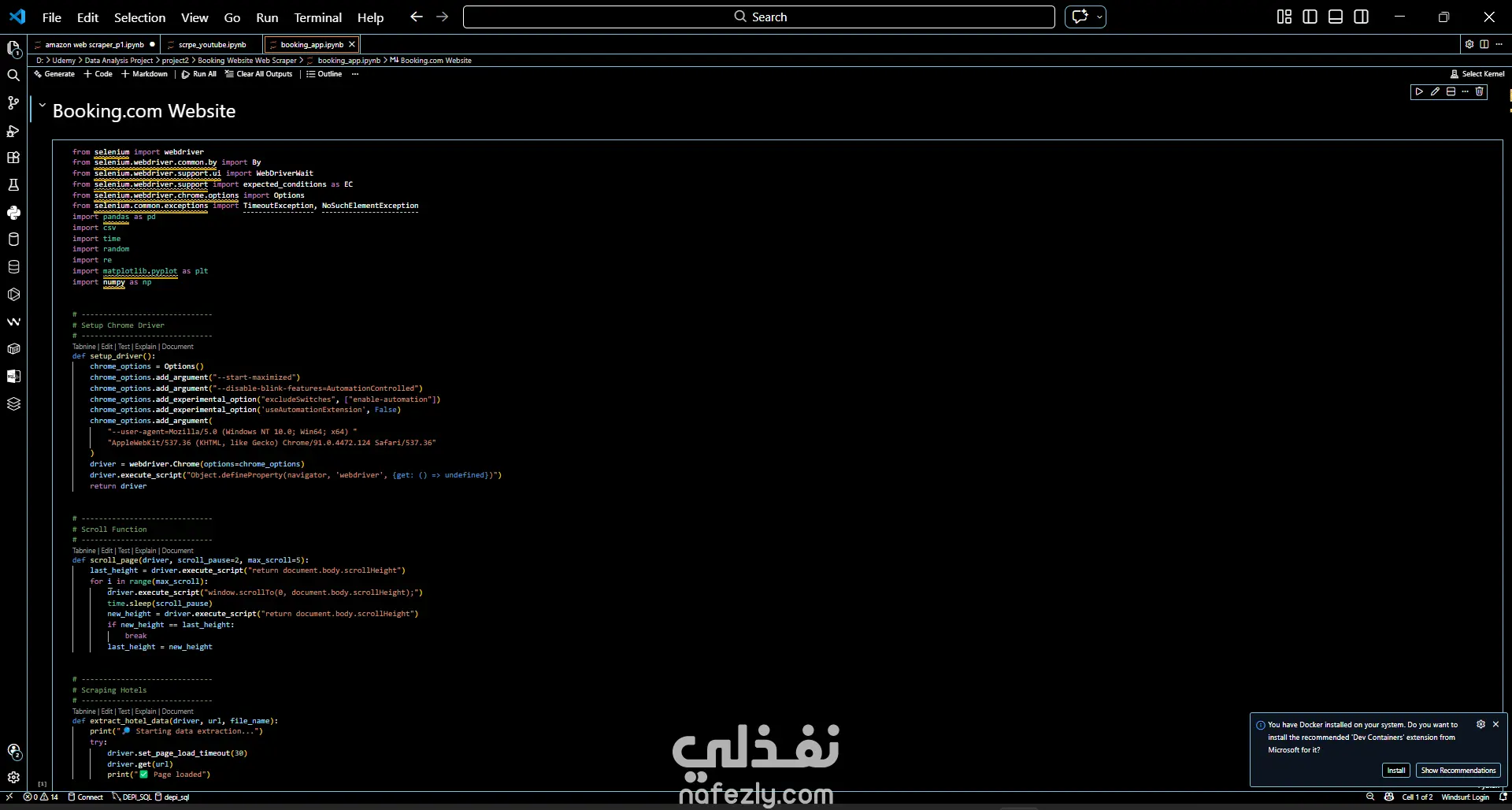Toggle the bottom panel
The width and height of the screenshot is (1512, 810).
(x=1336, y=17)
